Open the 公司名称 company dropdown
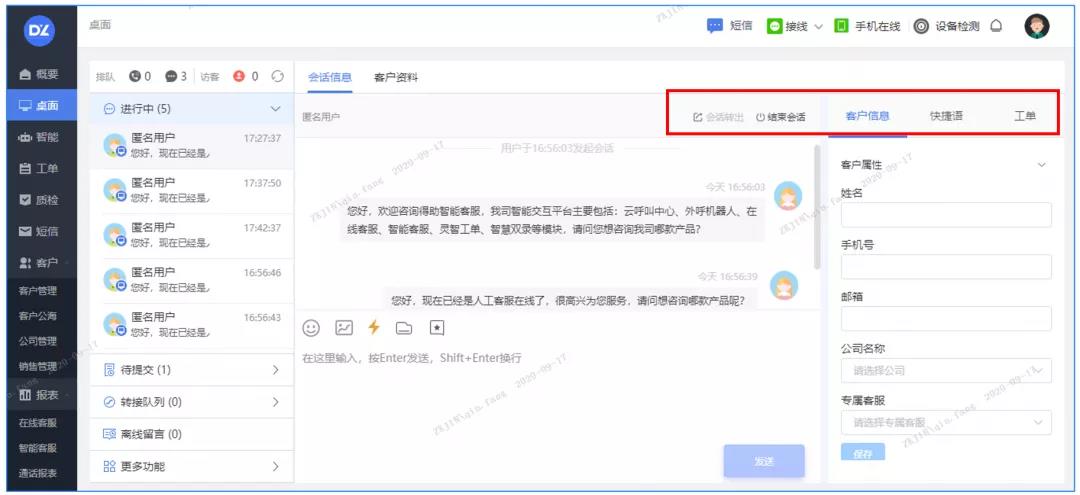 (x=946, y=370)
